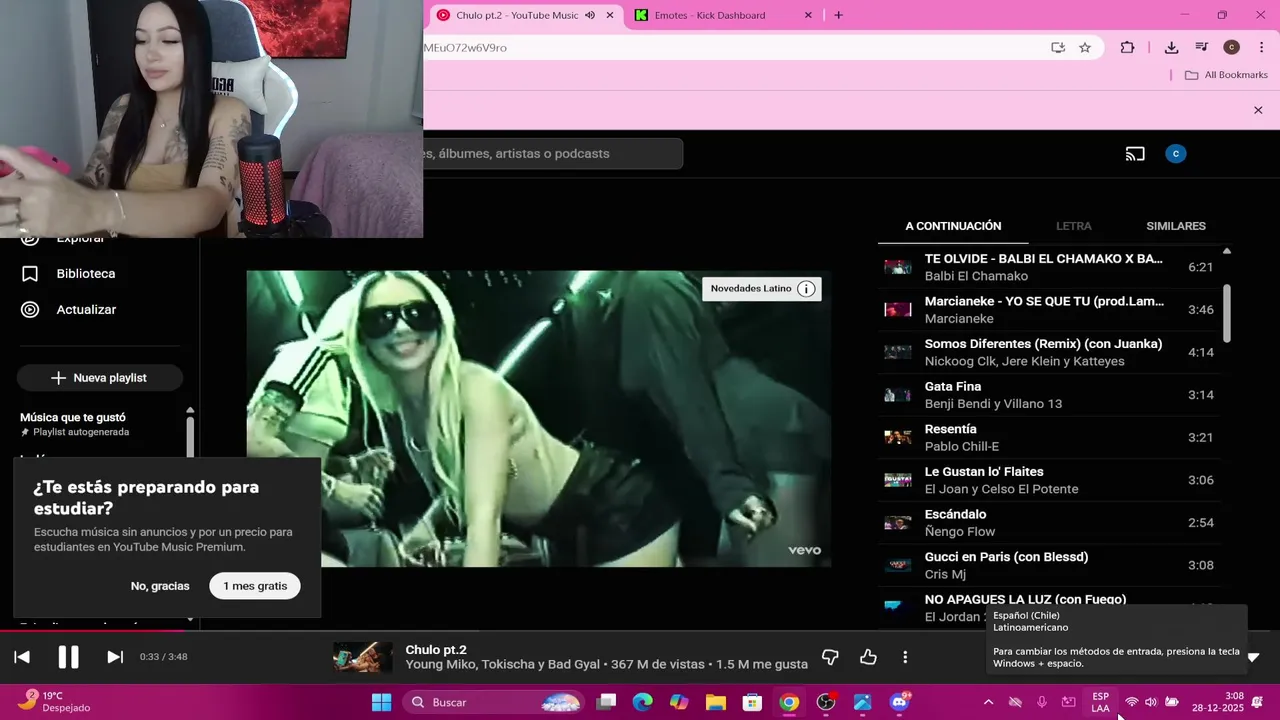Close the Kick Dashboard browser tab
This screenshot has height=720, width=1280.
coord(808,15)
